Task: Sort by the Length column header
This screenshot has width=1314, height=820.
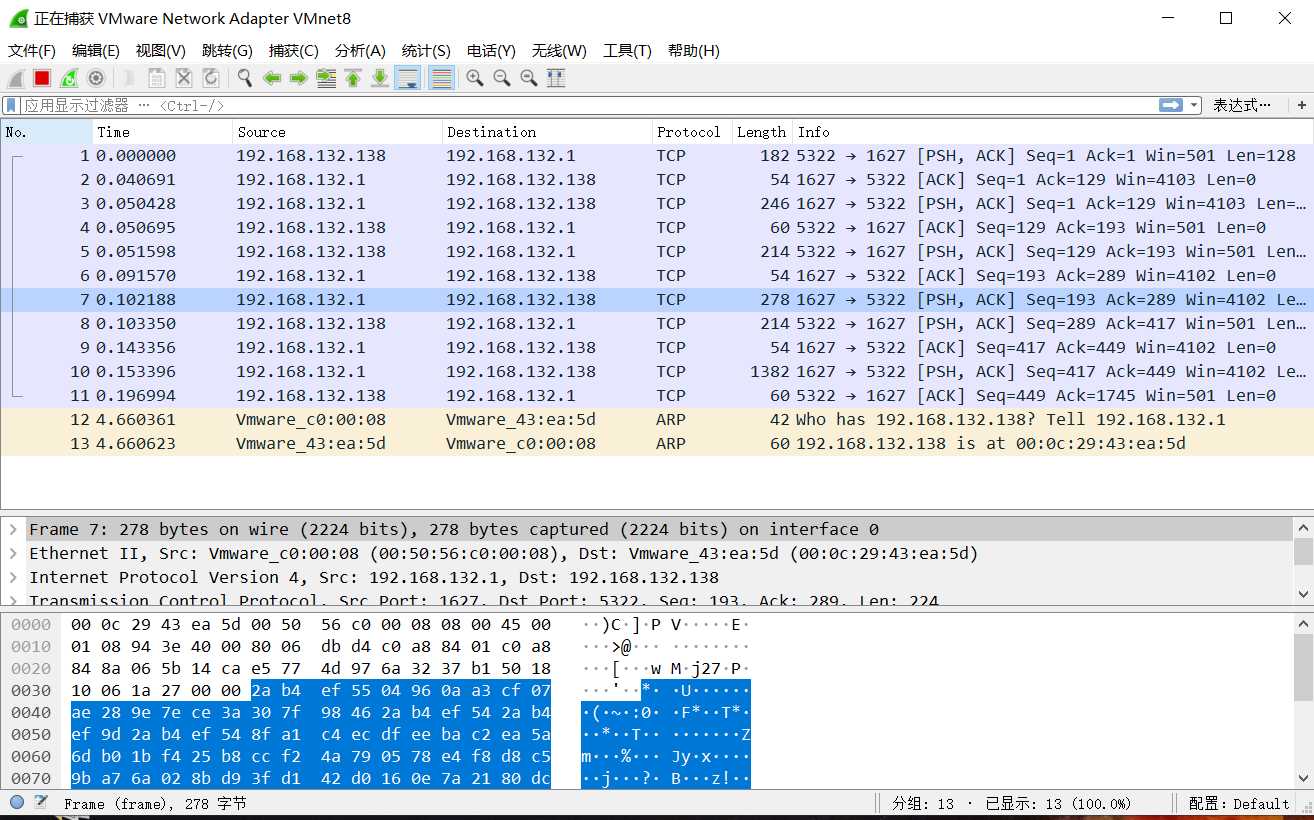Action: (x=762, y=132)
